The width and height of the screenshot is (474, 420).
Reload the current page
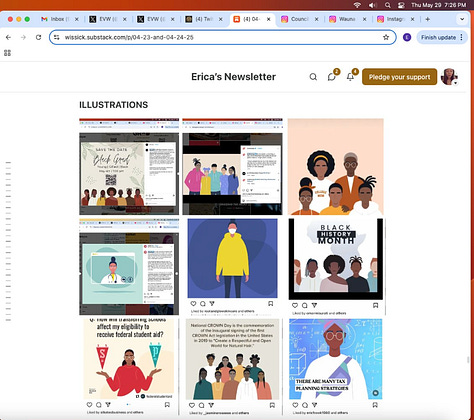(x=38, y=37)
